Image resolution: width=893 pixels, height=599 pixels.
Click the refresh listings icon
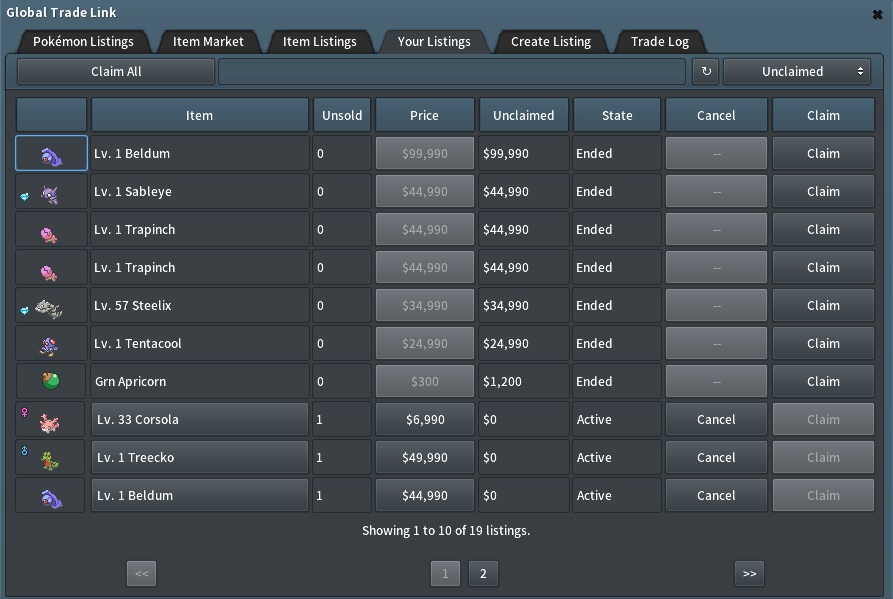coord(706,72)
